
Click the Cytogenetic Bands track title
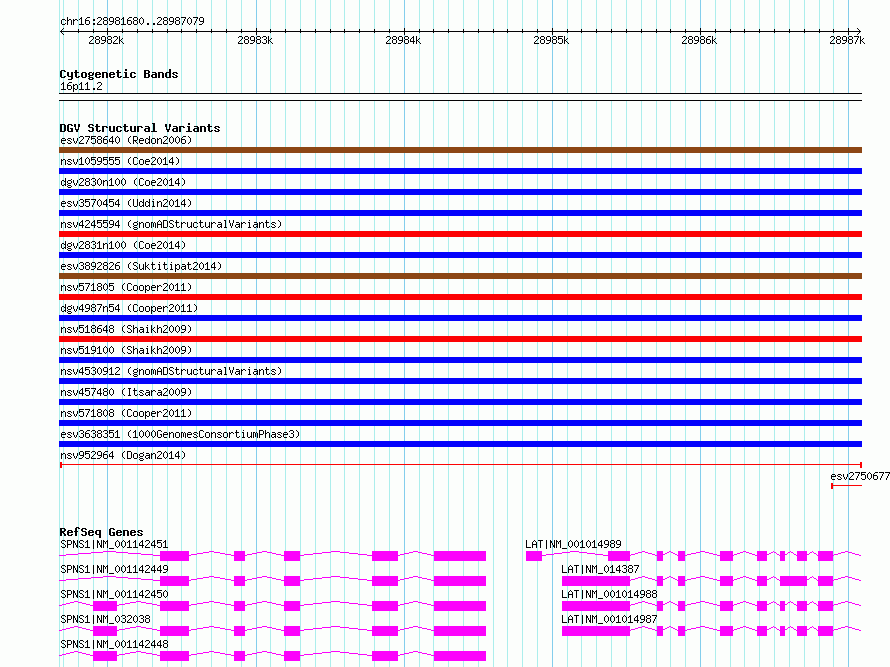[x=119, y=74]
